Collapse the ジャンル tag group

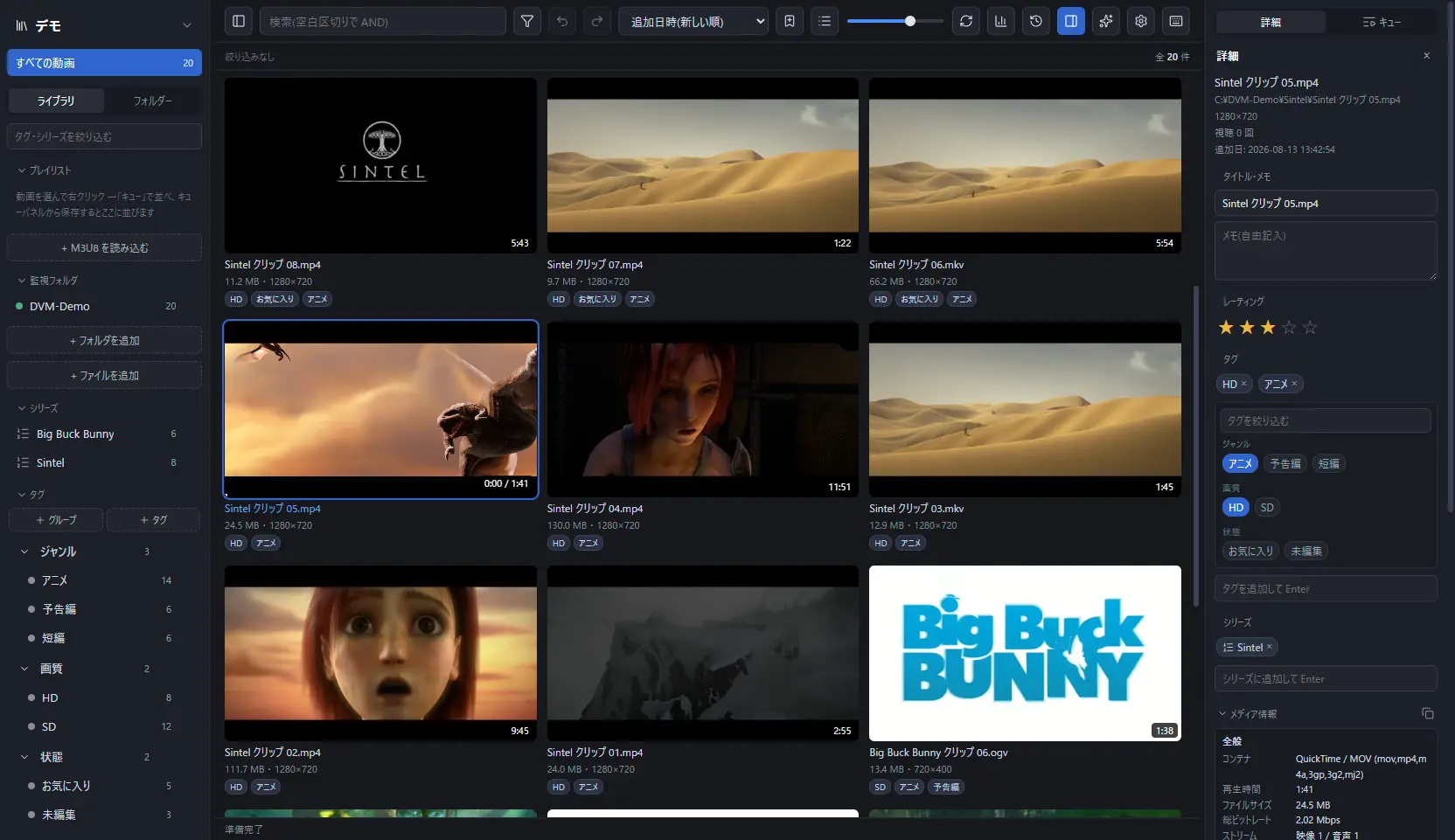coord(24,552)
